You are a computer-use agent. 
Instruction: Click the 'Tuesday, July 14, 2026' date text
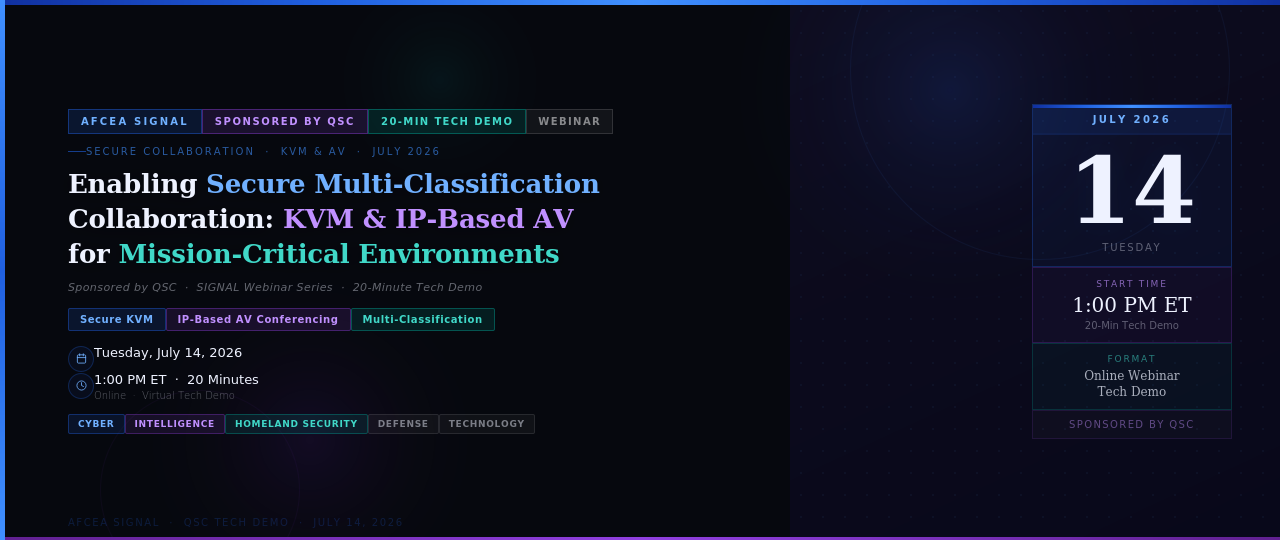[x=168, y=353]
